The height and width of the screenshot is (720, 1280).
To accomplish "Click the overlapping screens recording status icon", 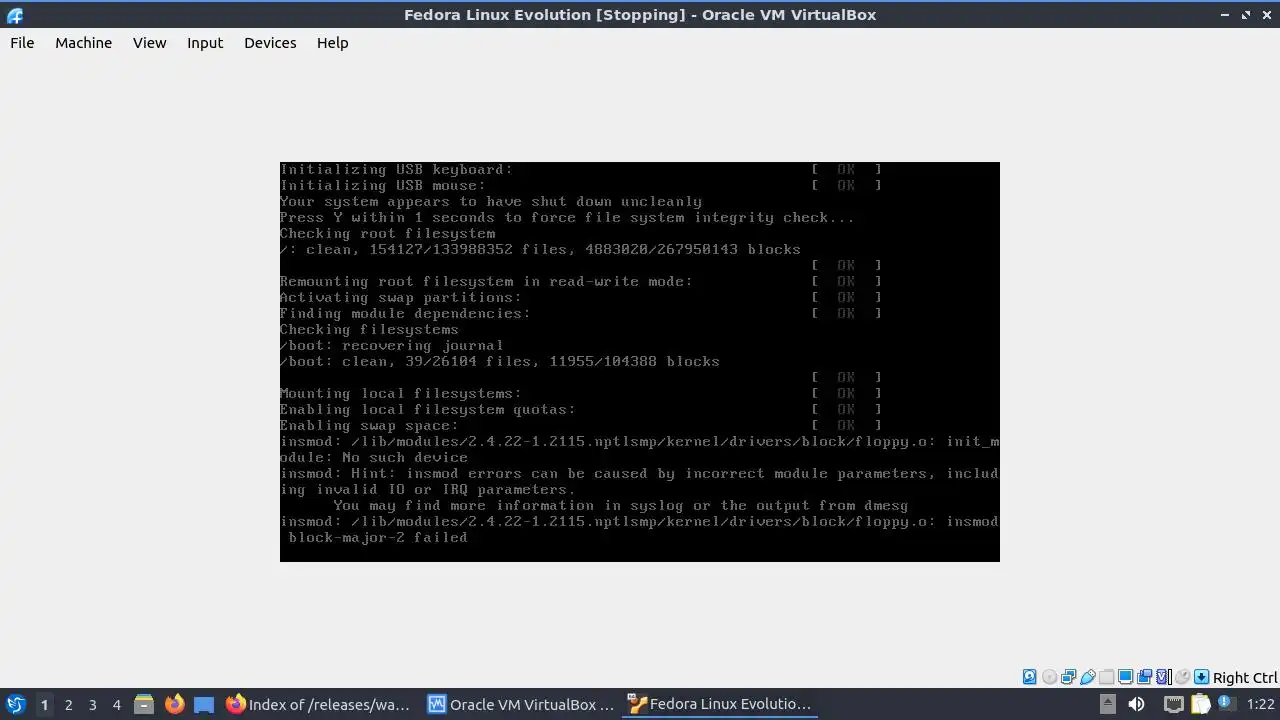I will click(1144, 677).
